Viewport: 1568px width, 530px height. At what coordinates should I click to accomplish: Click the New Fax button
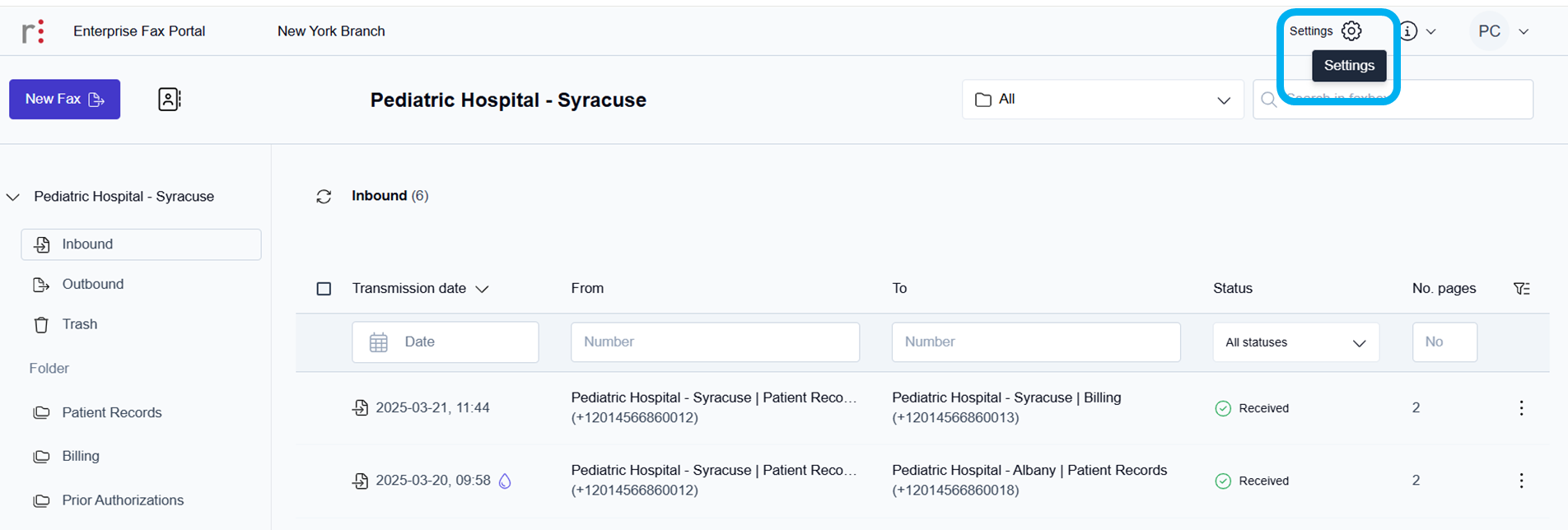click(x=64, y=100)
